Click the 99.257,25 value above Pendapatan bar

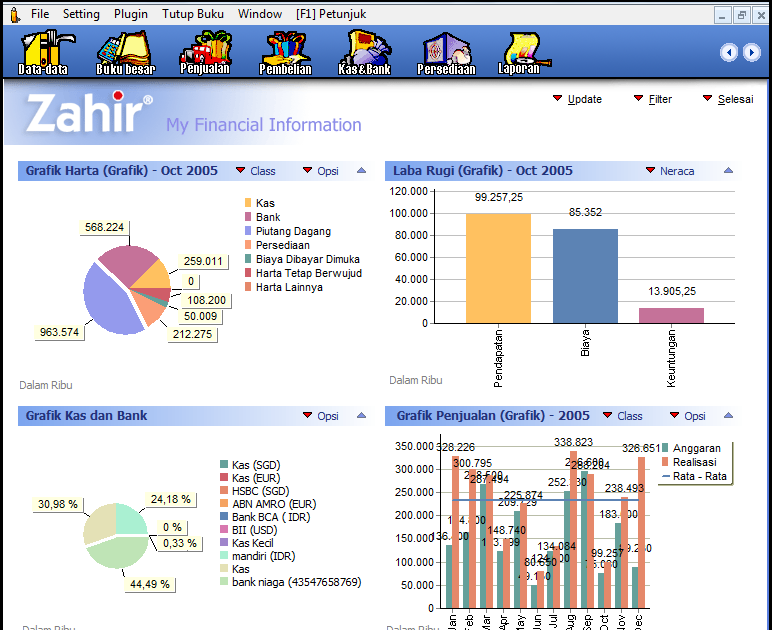click(x=499, y=197)
